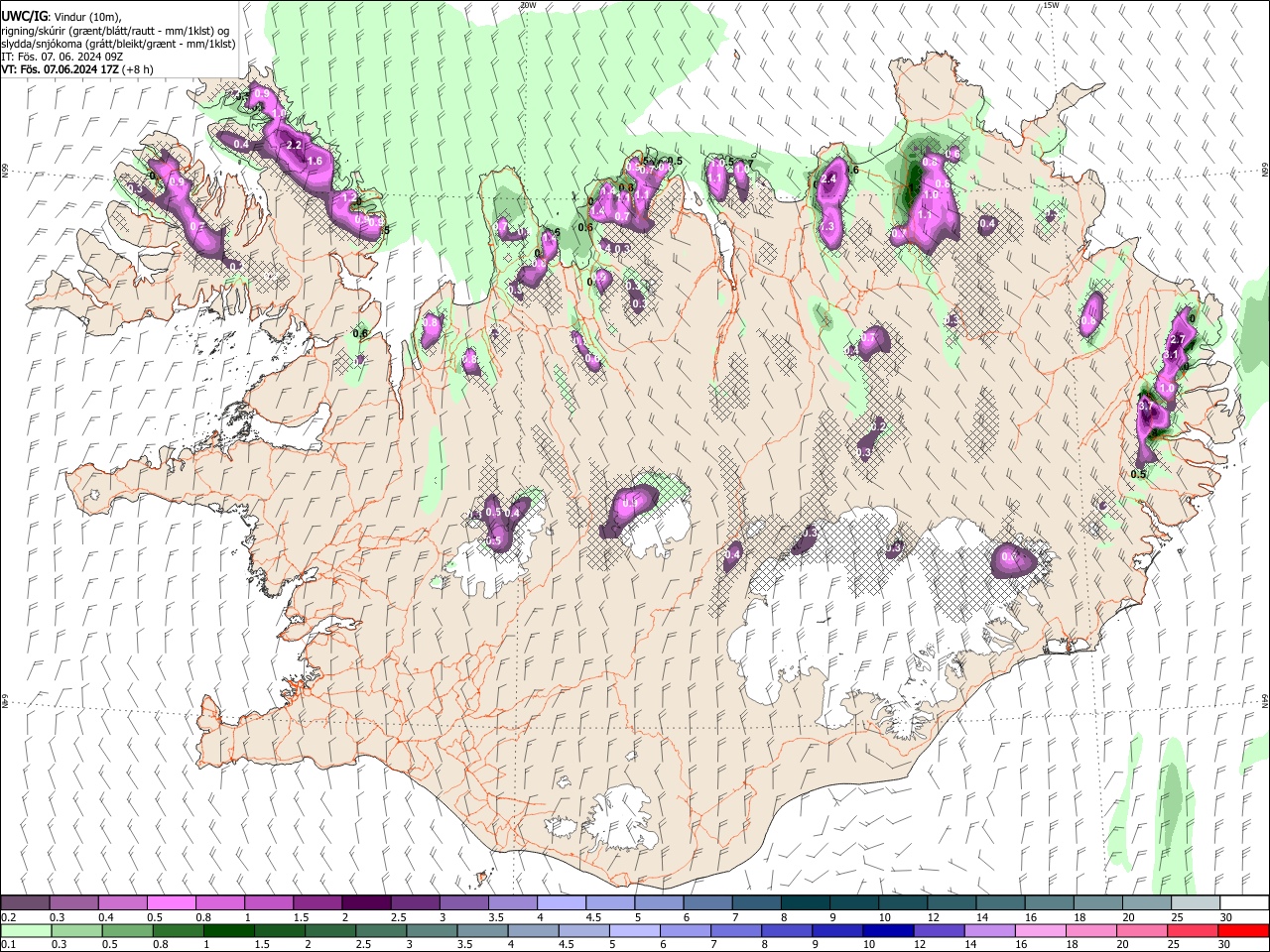The image size is (1270, 952).
Task: Select lower legend swatch between 10 and 12
Action: 889,930
